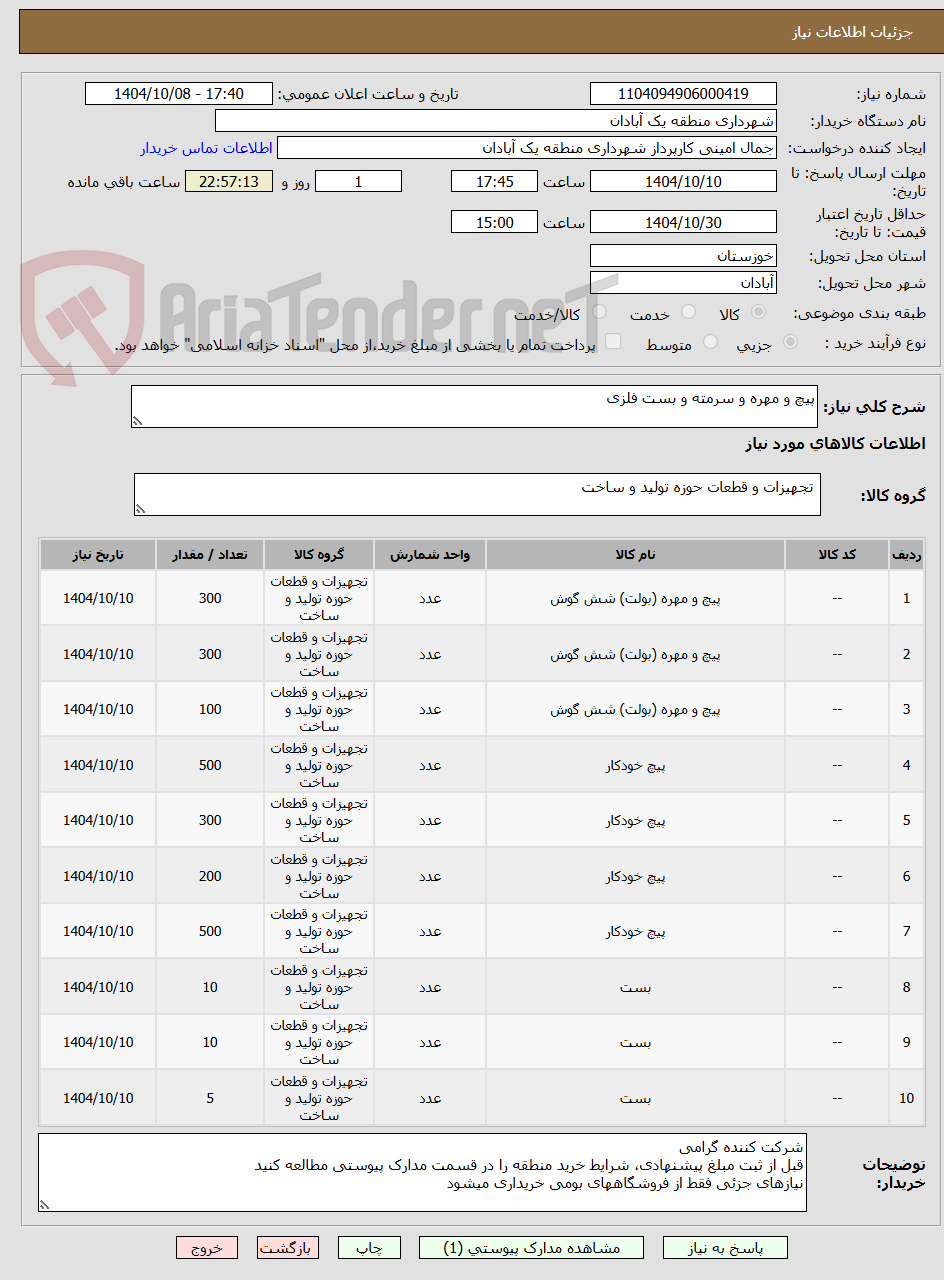
Task: Select the خدمت radio option
Action: (688, 311)
